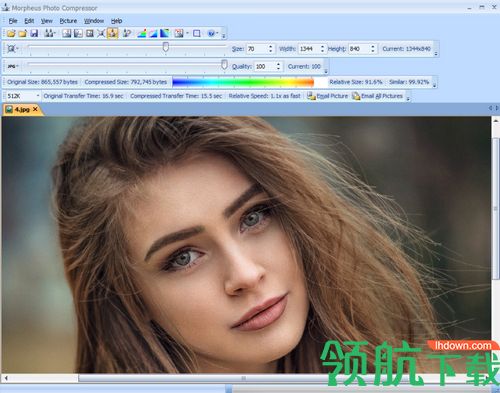The width and height of the screenshot is (500, 393).
Task: Open the Window menu
Action: [94, 21]
